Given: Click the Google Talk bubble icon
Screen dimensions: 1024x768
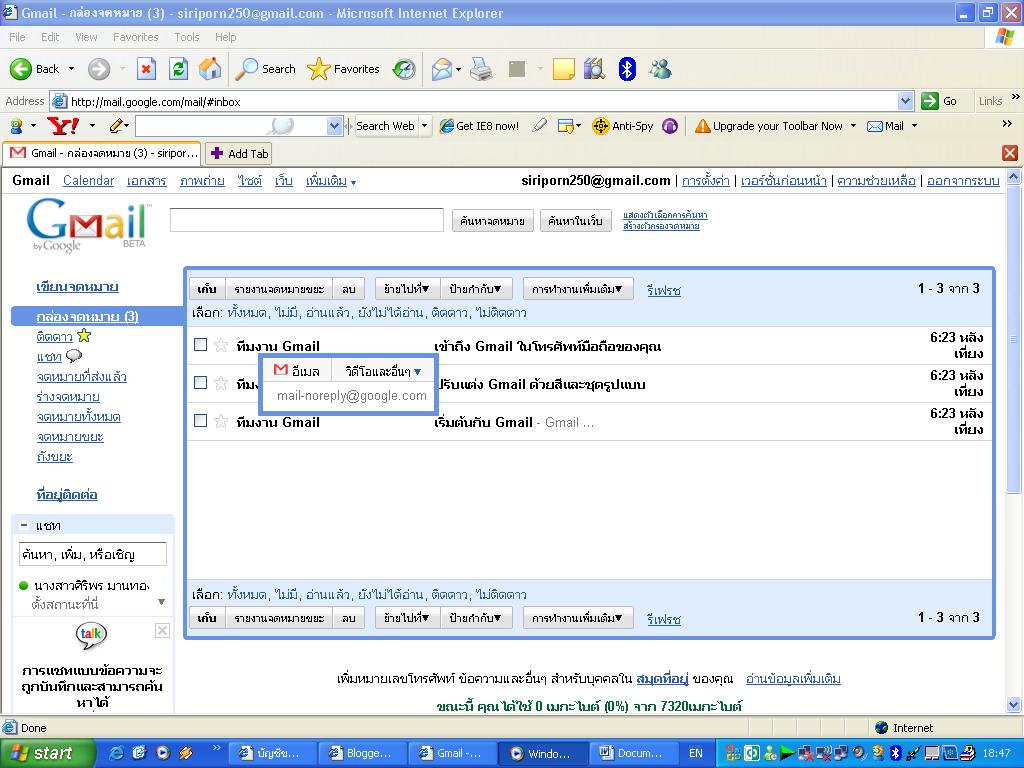Looking at the screenshot, I should pyautogui.click(x=91, y=635).
